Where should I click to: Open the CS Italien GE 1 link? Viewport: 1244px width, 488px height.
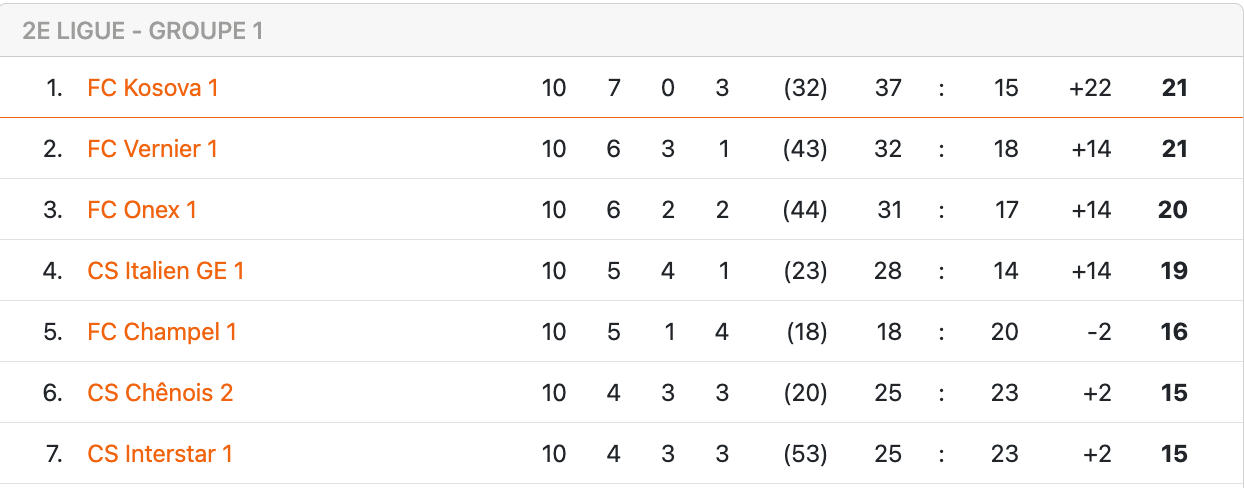(166, 271)
